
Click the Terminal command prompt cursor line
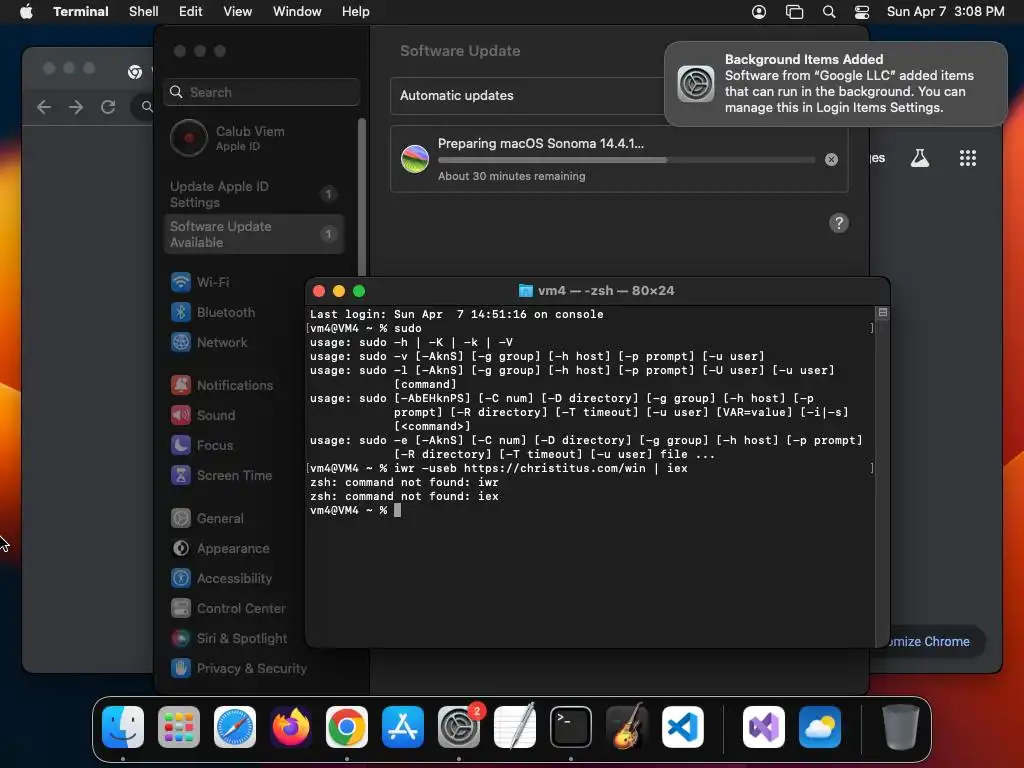(356, 510)
